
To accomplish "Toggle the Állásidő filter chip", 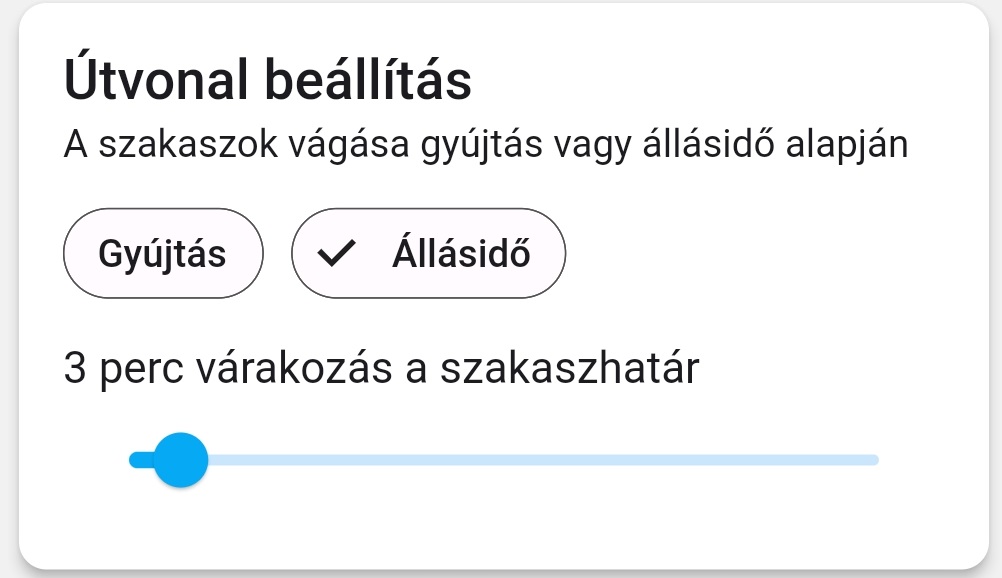I will (428, 254).
